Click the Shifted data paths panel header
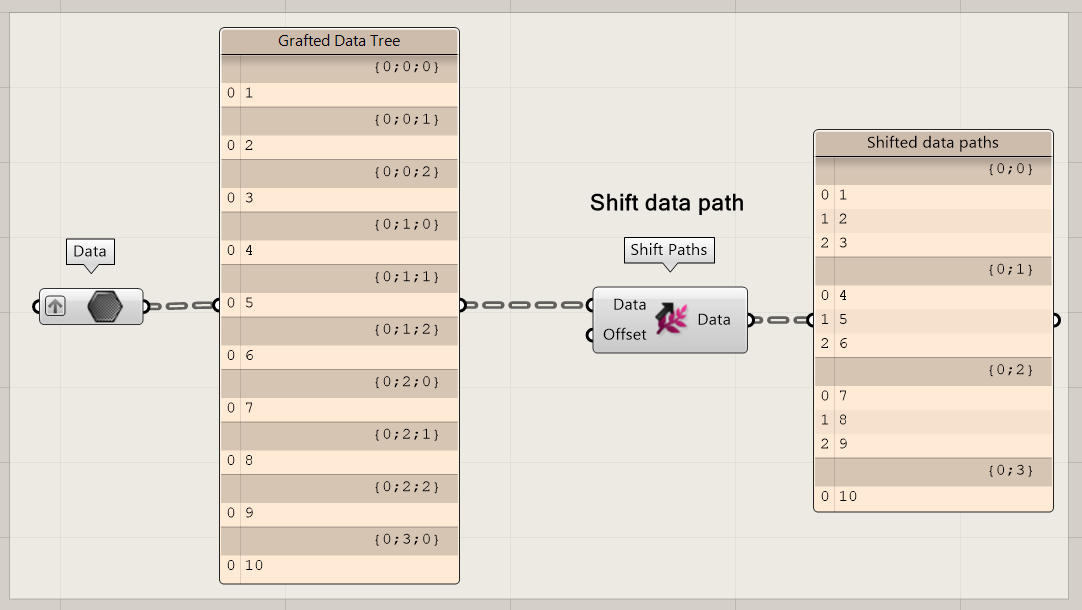1082x610 pixels. 933,142
